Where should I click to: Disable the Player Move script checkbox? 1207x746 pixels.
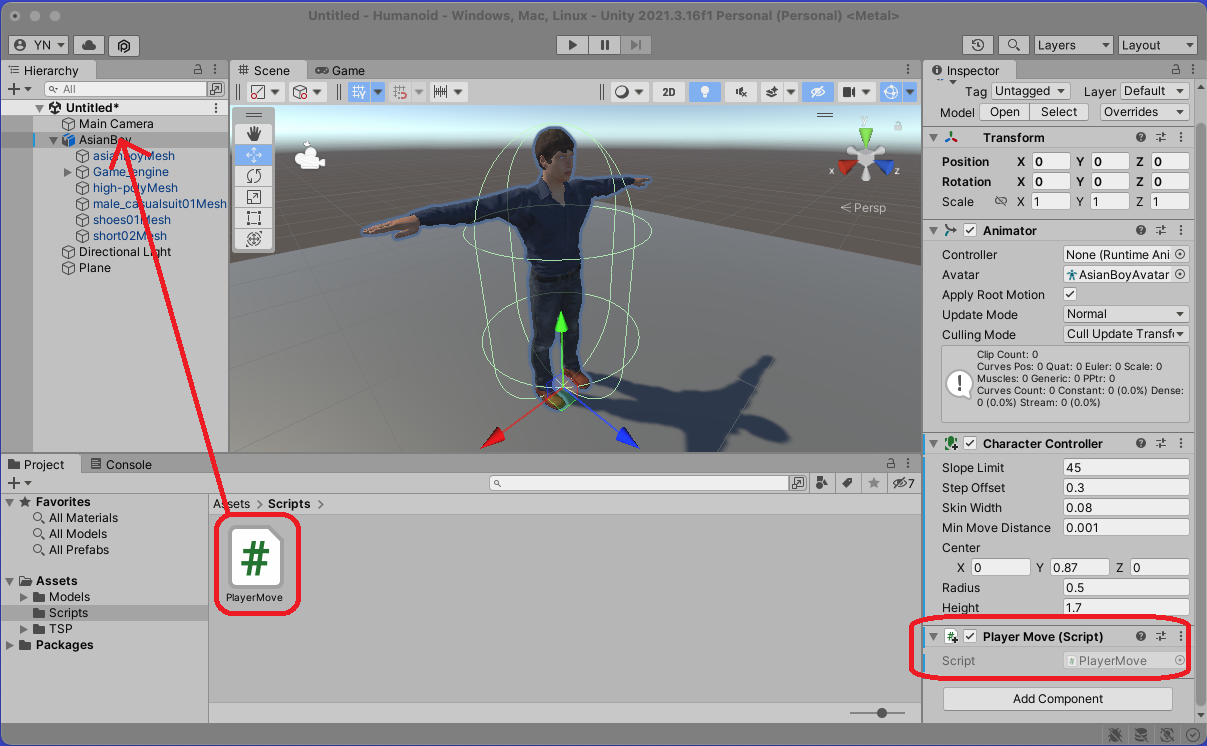pyautogui.click(x=970, y=637)
